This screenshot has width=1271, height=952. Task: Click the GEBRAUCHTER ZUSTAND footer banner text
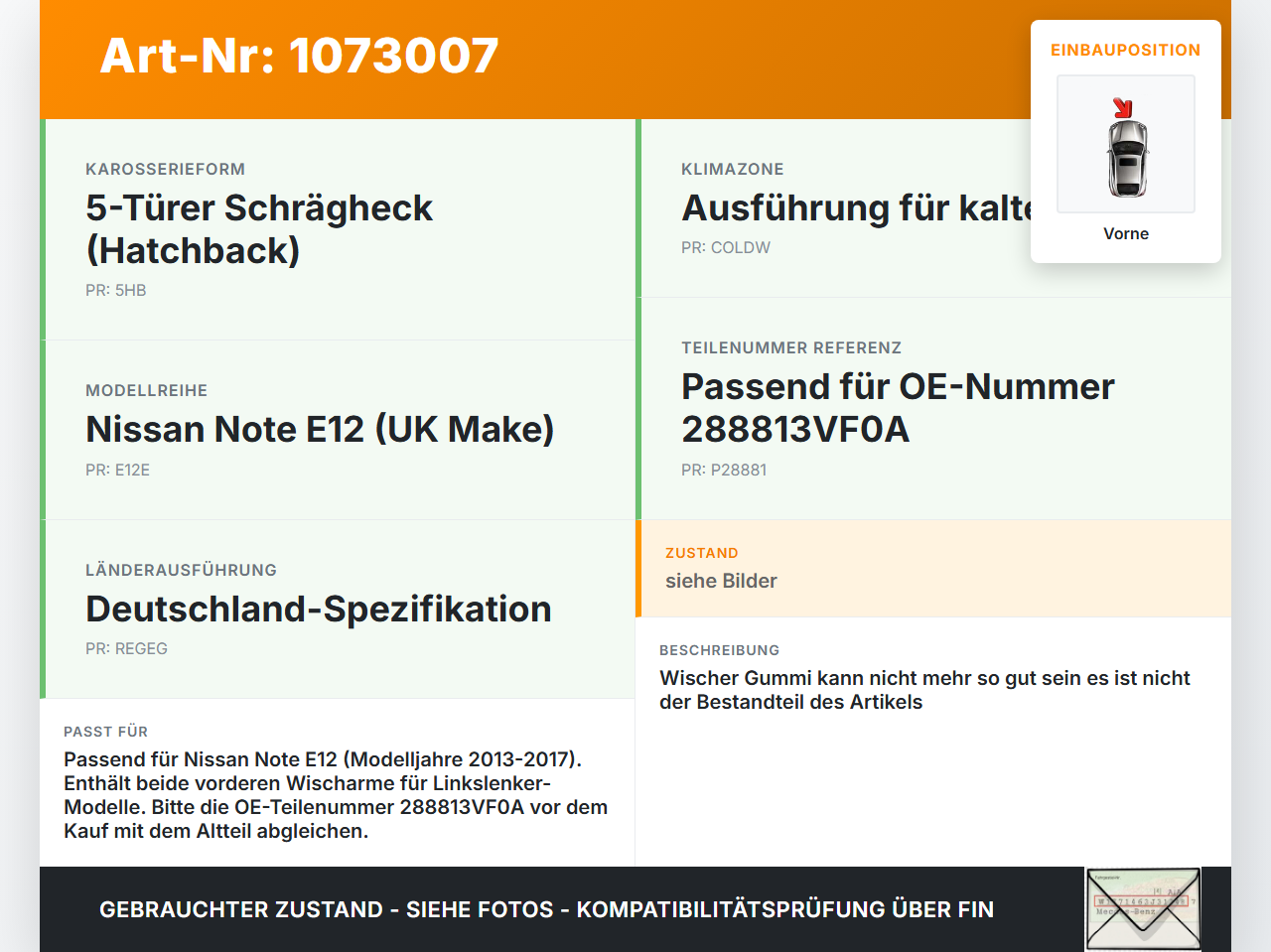coord(546,909)
